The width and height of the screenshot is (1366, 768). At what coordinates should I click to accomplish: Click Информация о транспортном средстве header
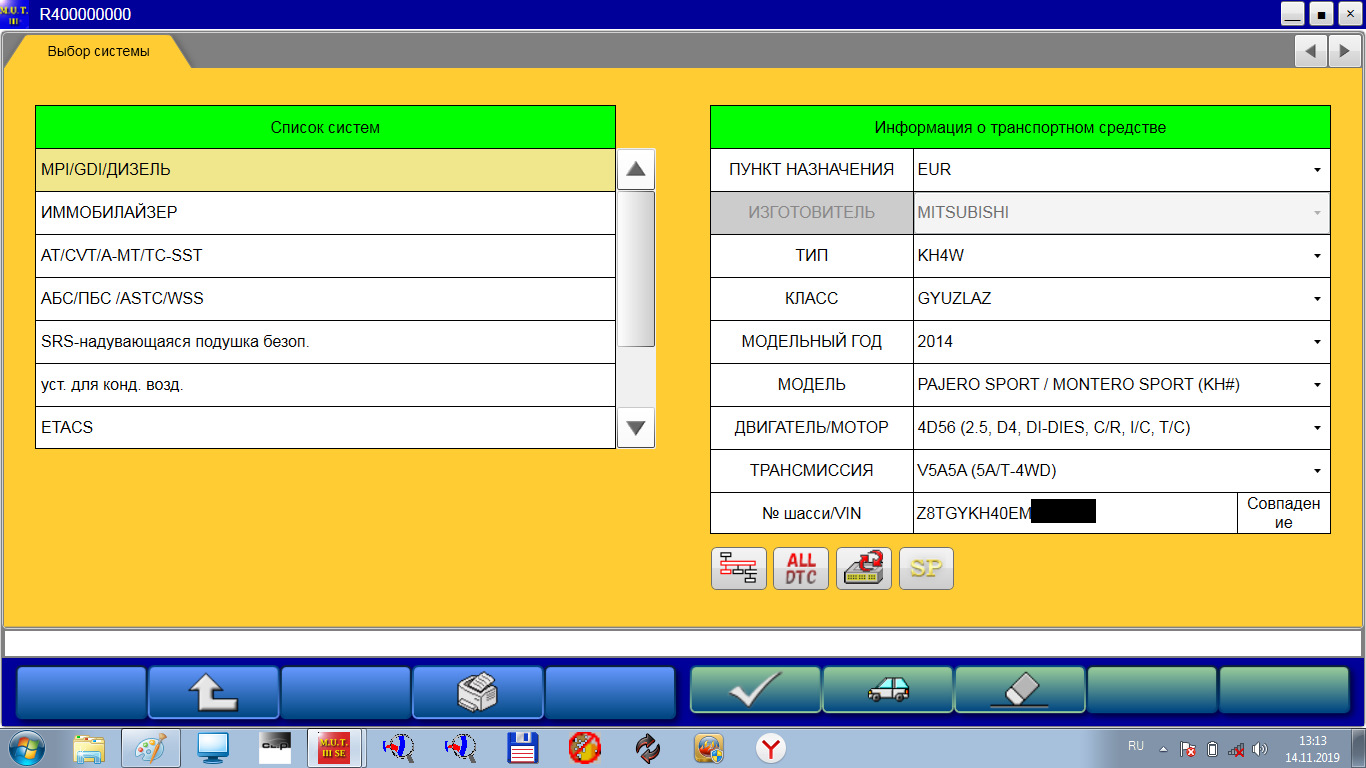pos(1020,127)
